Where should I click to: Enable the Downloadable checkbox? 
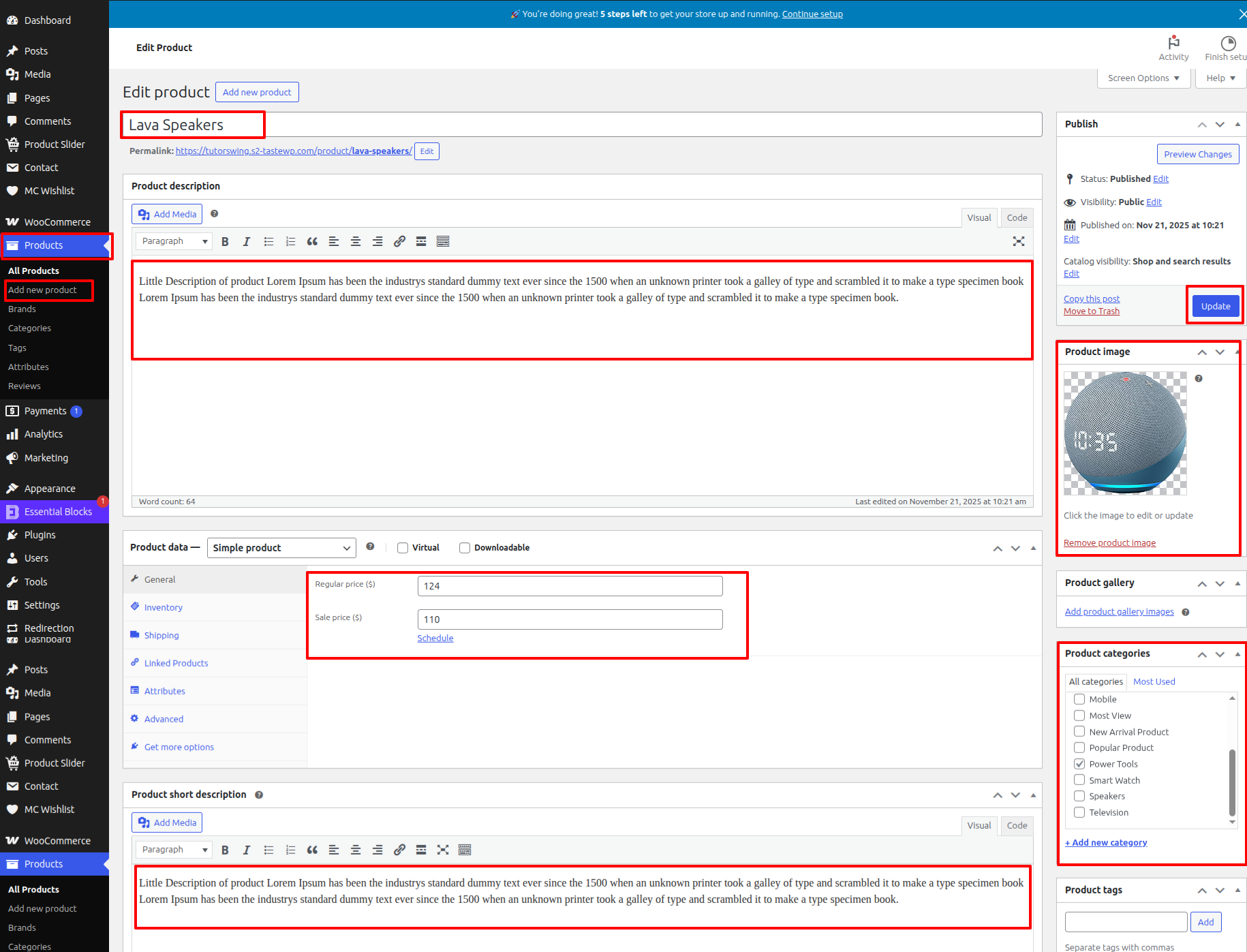(x=465, y=548)
